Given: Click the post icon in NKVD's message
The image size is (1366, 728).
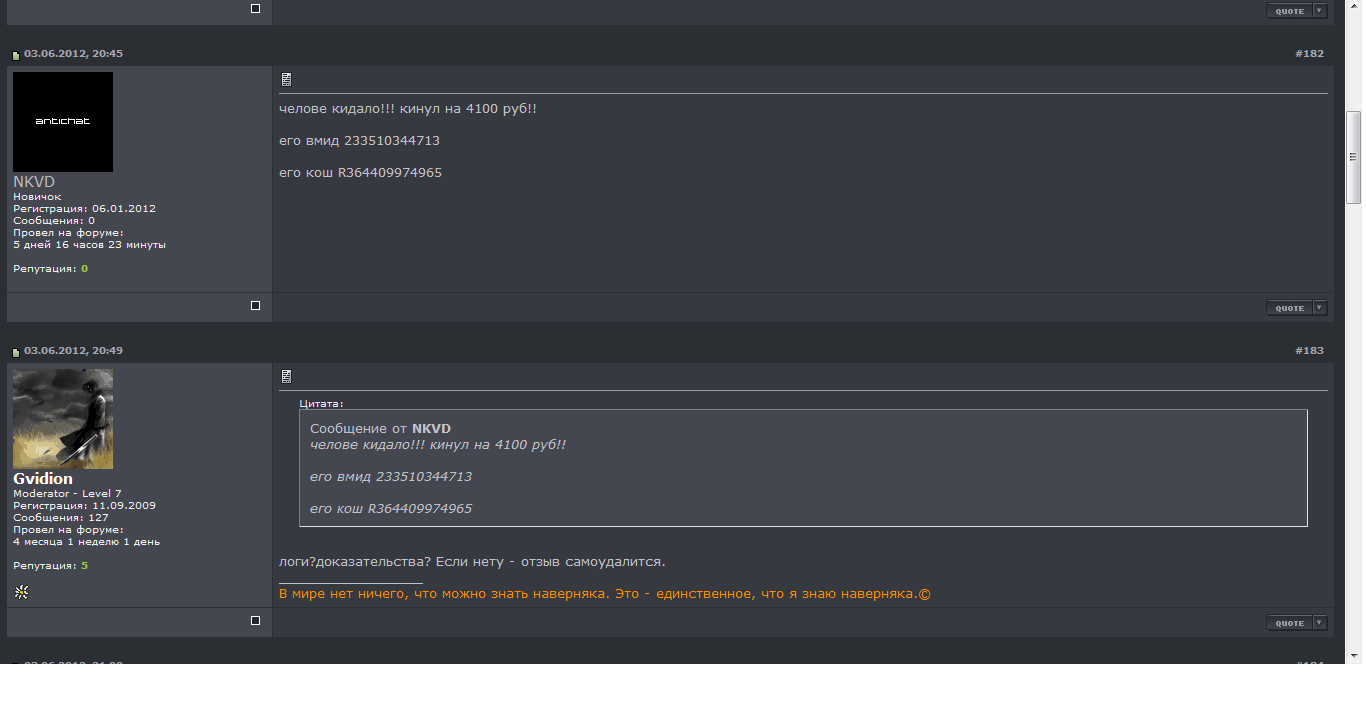Looking at the screenshot, I should point(286,79).
